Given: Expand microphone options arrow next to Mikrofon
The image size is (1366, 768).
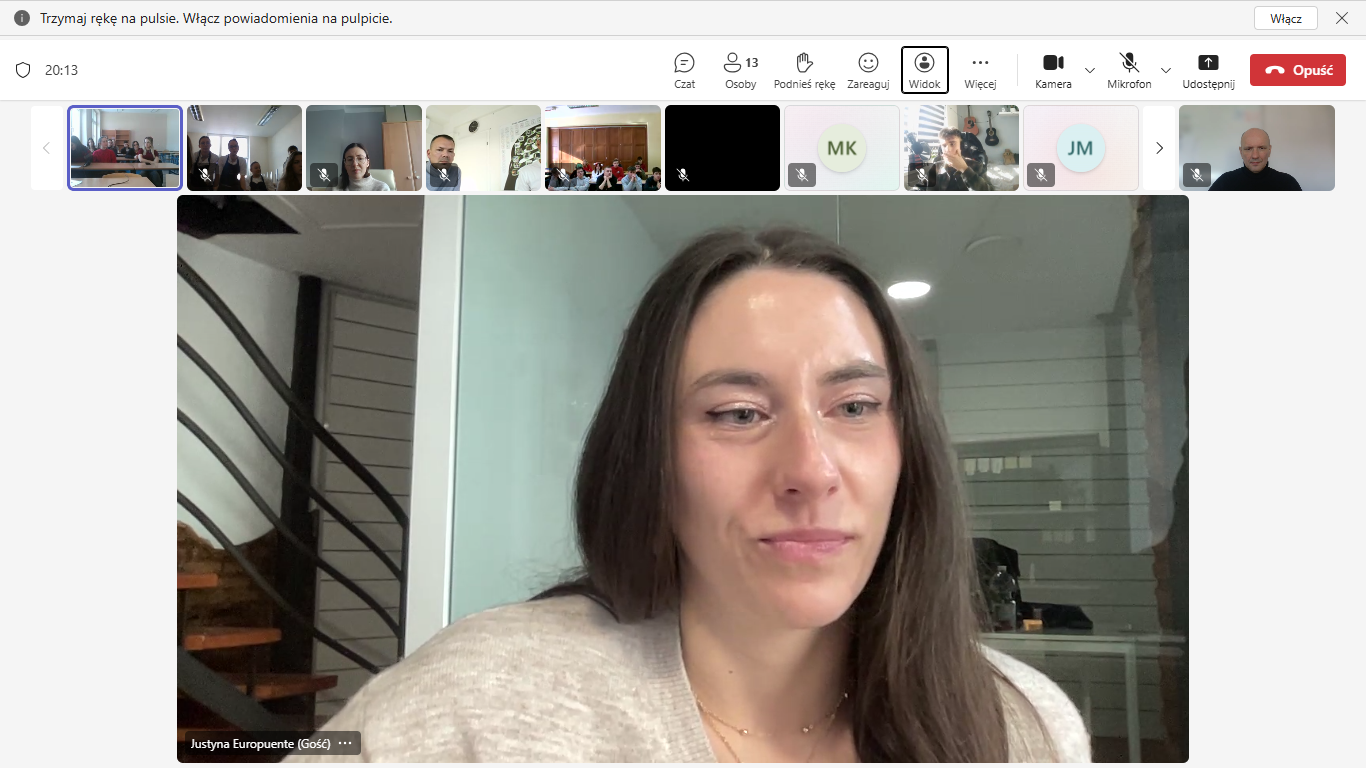Looking at the screenshot, I should (x=1166, y=70).
